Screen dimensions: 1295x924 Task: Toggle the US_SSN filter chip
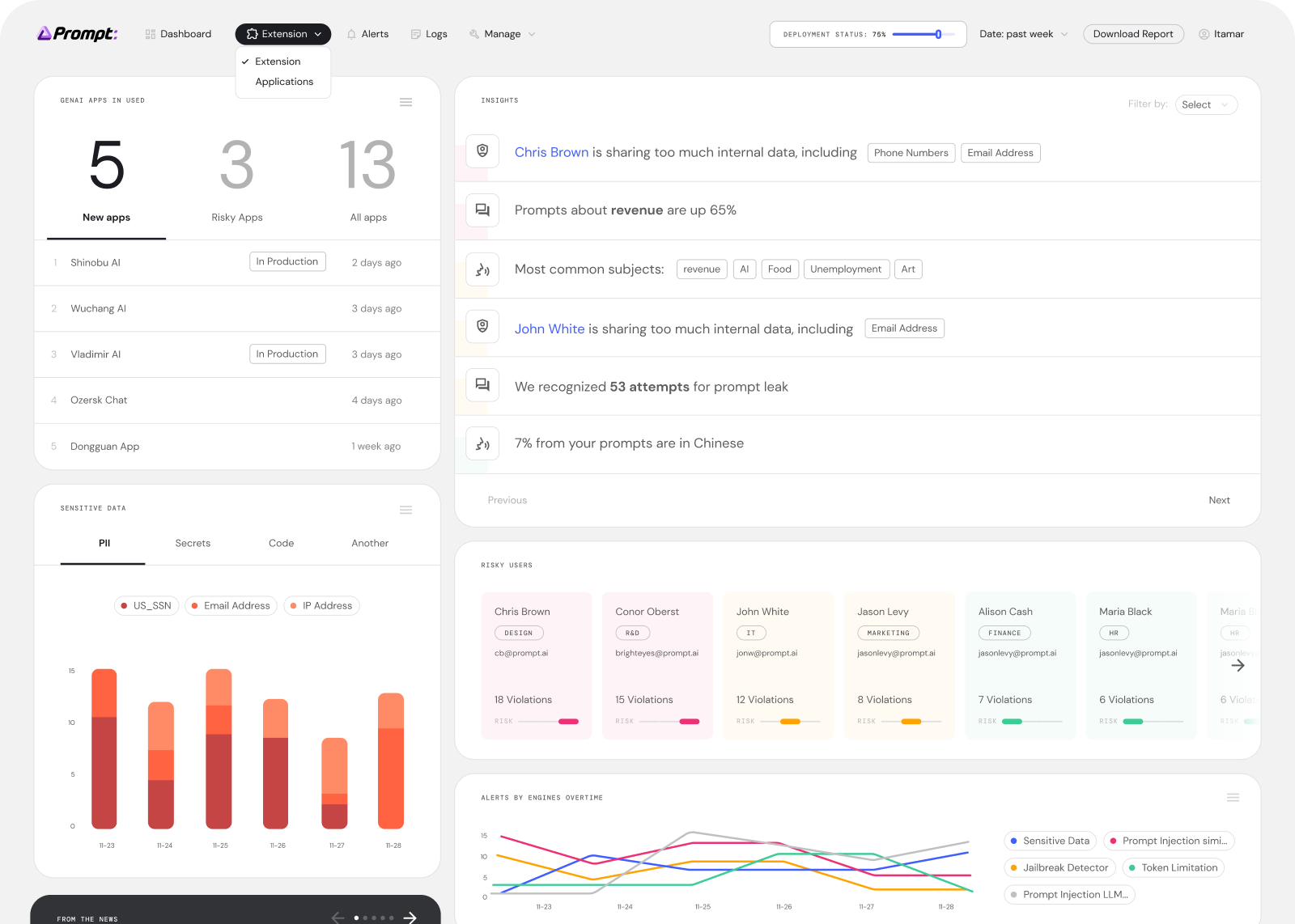click(146, 605)
